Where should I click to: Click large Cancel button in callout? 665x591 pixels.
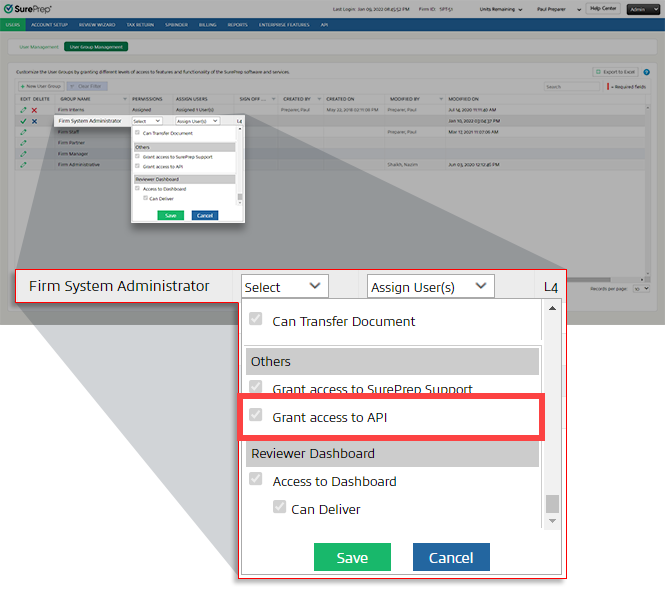[451, 557]
